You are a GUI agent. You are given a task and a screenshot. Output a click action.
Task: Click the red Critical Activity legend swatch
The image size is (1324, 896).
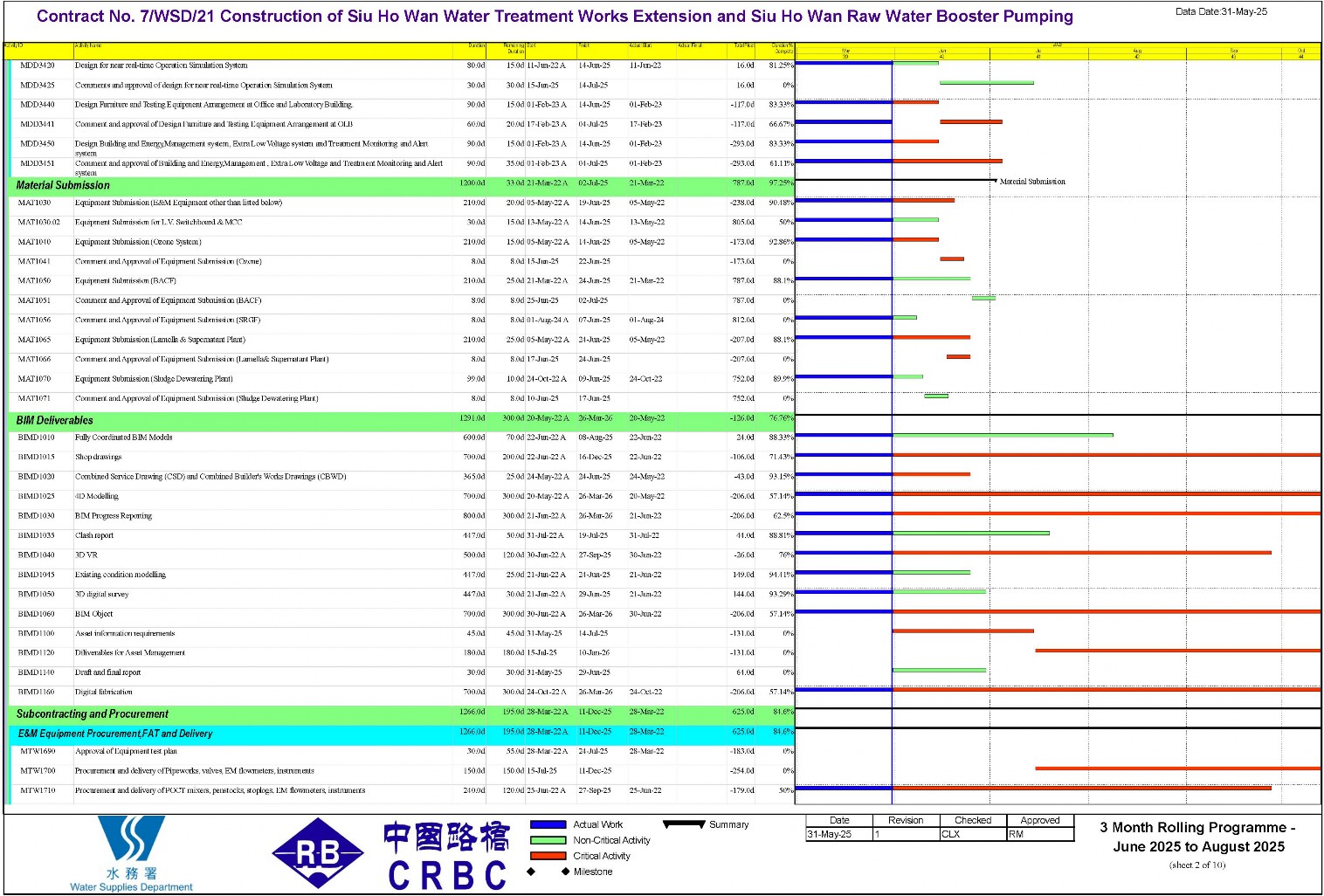coord(548,856)
